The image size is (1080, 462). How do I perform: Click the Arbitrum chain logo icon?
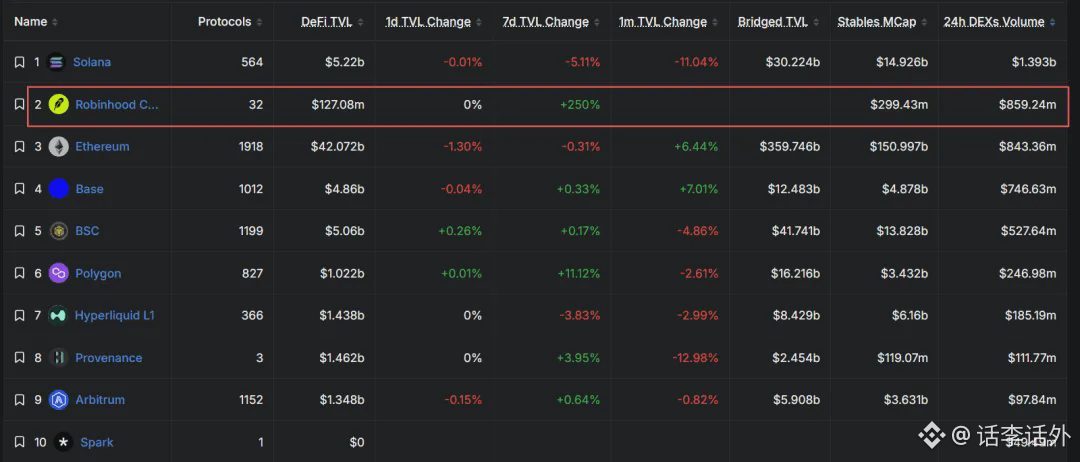[59, 400]
